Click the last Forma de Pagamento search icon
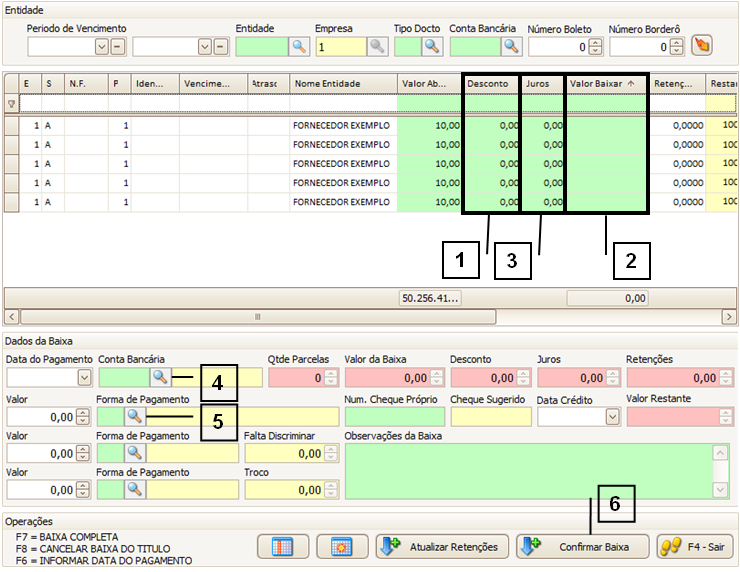Viewport: 740px width, 572px height. coord(134,489)
